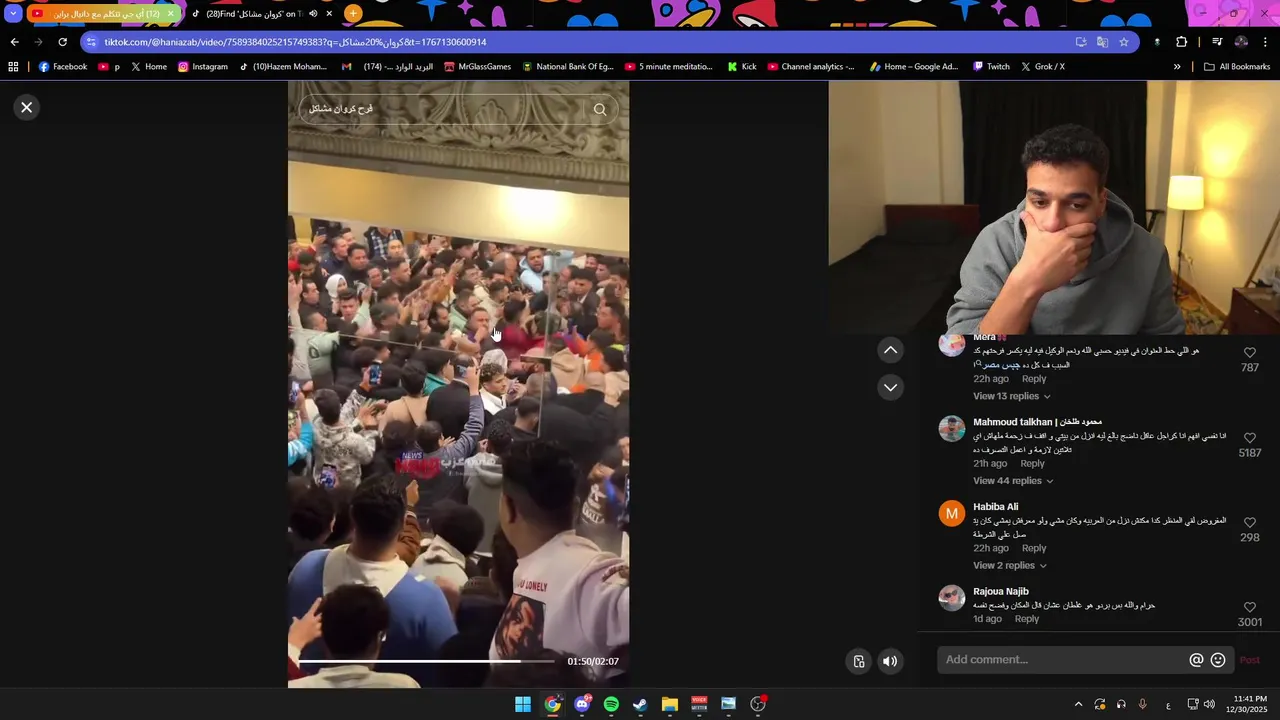1280x720 pixels.
Task: Like Habiba Ali's comment with 298 likes
Action: (x=1250, y=523)
